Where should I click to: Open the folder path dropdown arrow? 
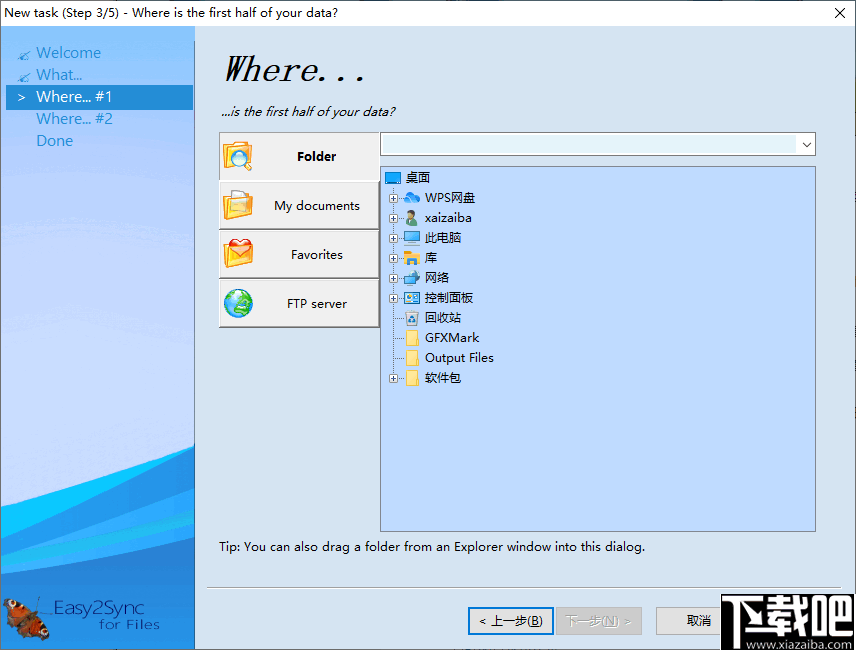(x=807, y=144)
